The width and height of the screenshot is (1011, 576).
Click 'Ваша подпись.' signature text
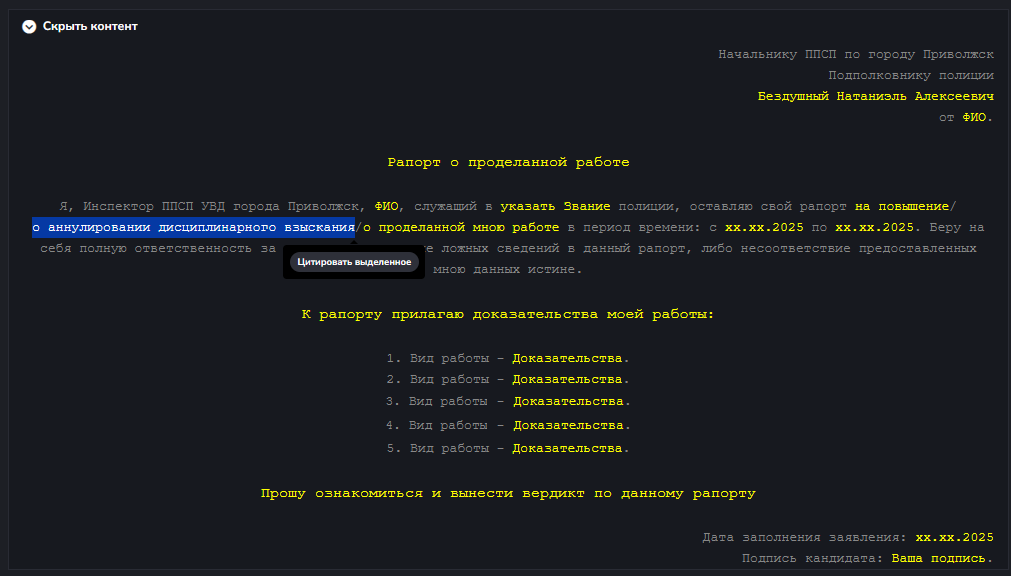tap(943, 559)
